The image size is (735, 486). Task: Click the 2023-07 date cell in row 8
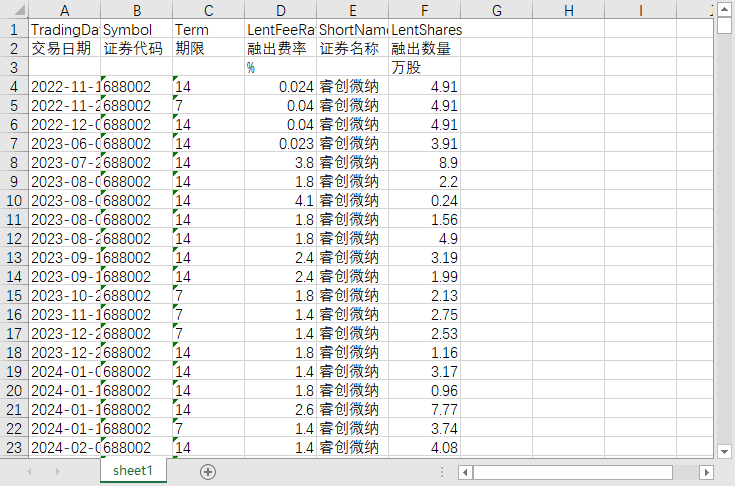pos(64,163)
